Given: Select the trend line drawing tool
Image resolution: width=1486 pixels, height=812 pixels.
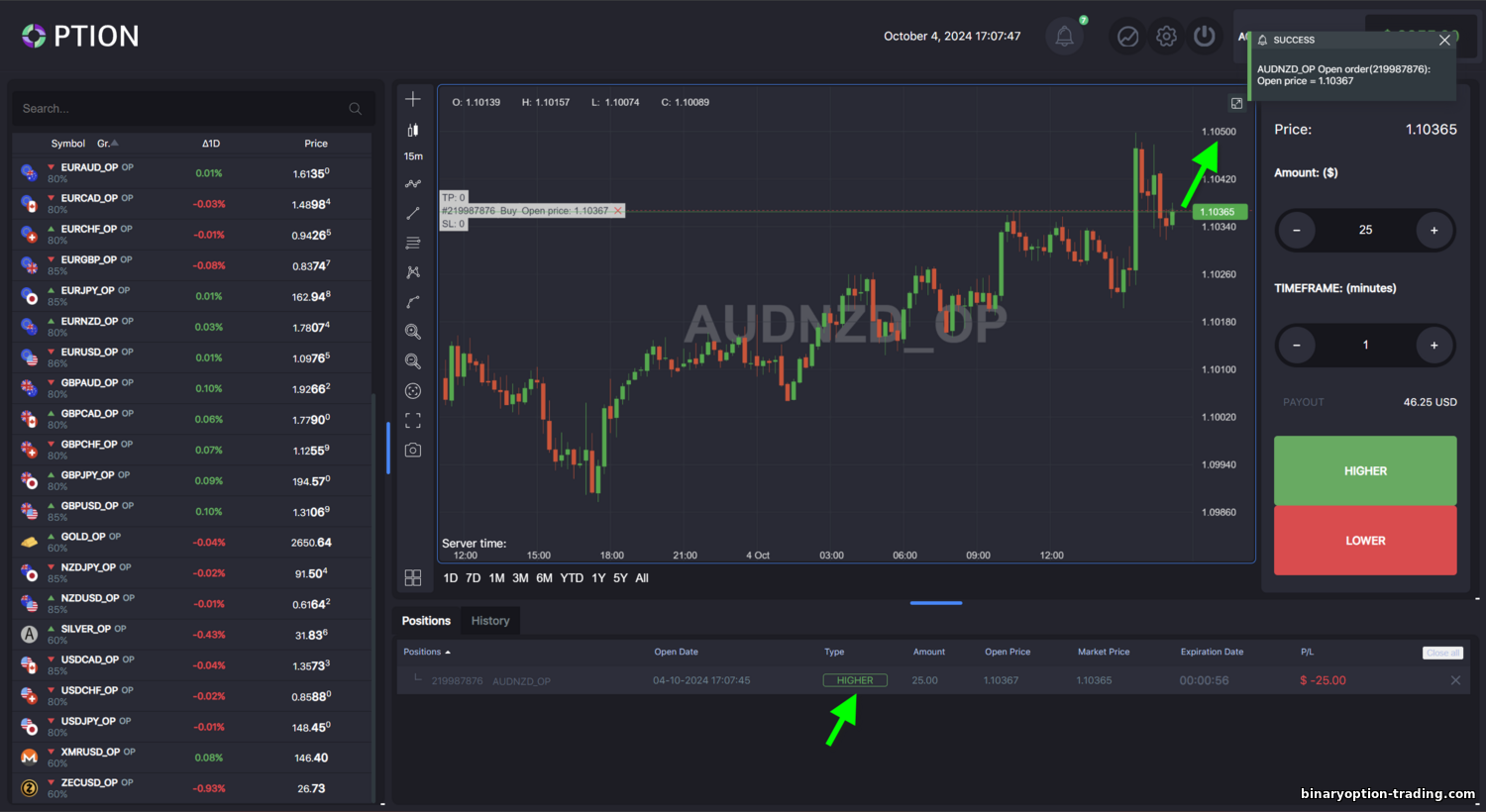Looking at the screenshot, I should click(x=413, y=213).
